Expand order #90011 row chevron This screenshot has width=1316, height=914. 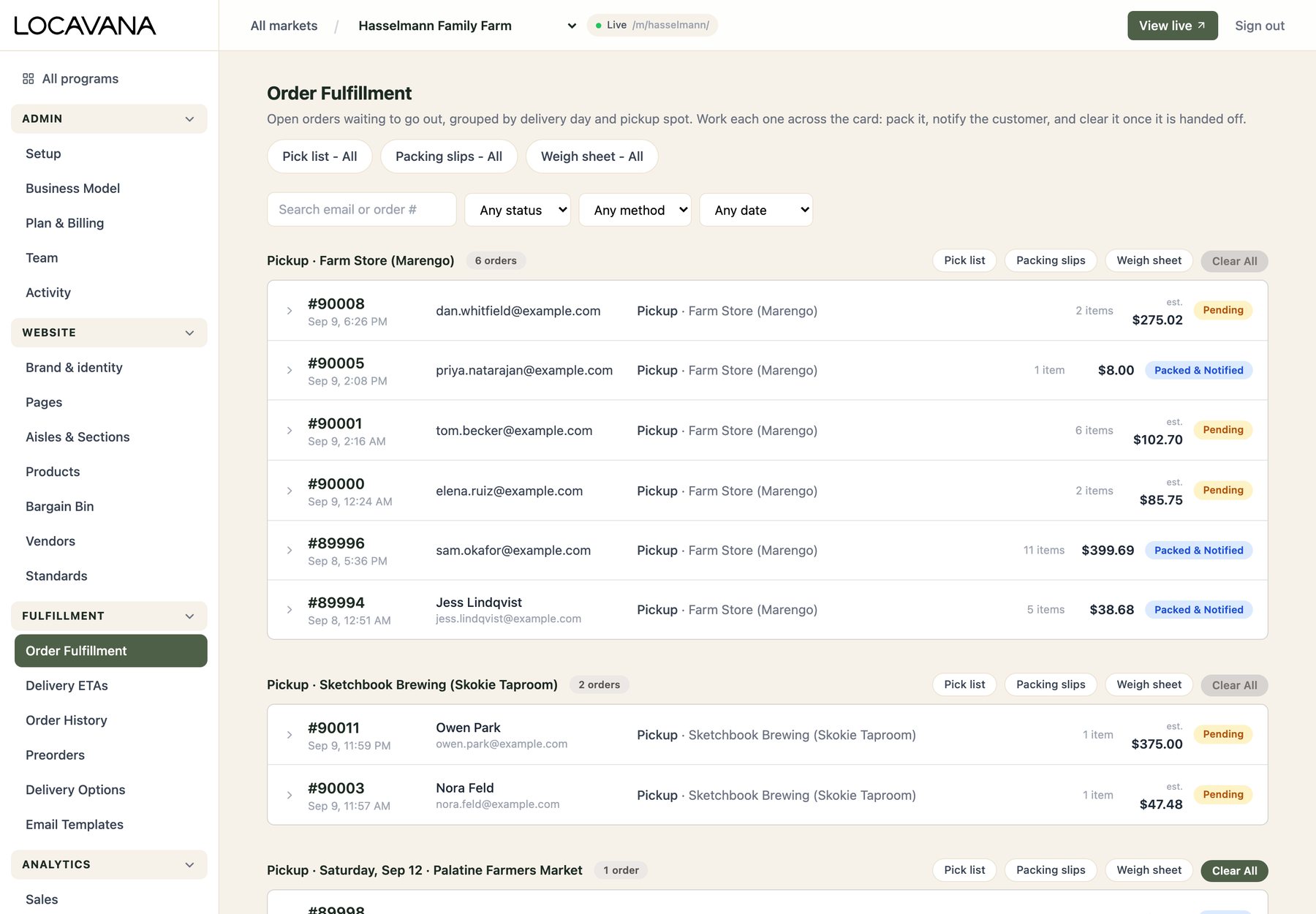(x=290, y=735)
